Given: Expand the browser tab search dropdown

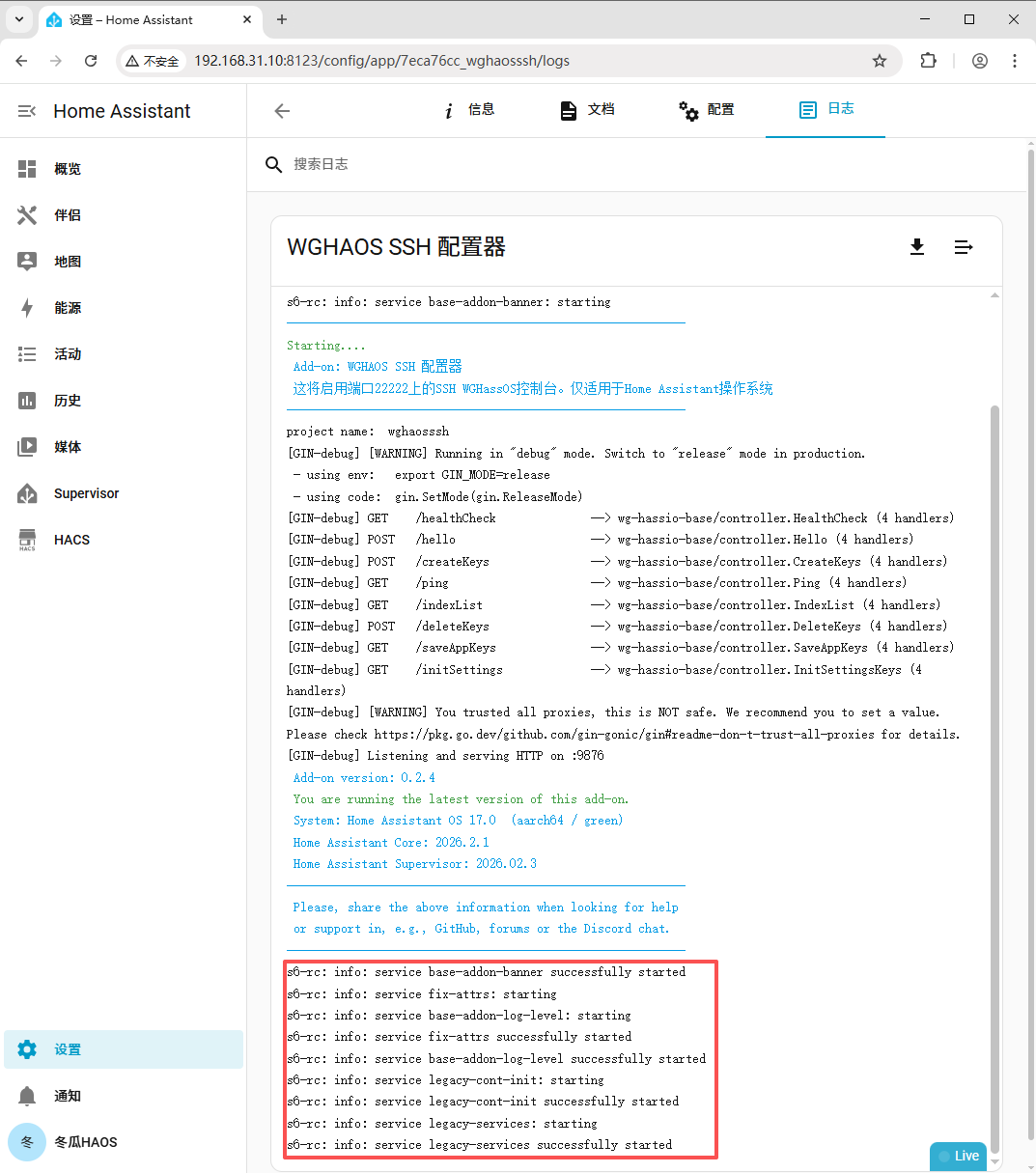Looking at the screenshot, I should 18,19.
